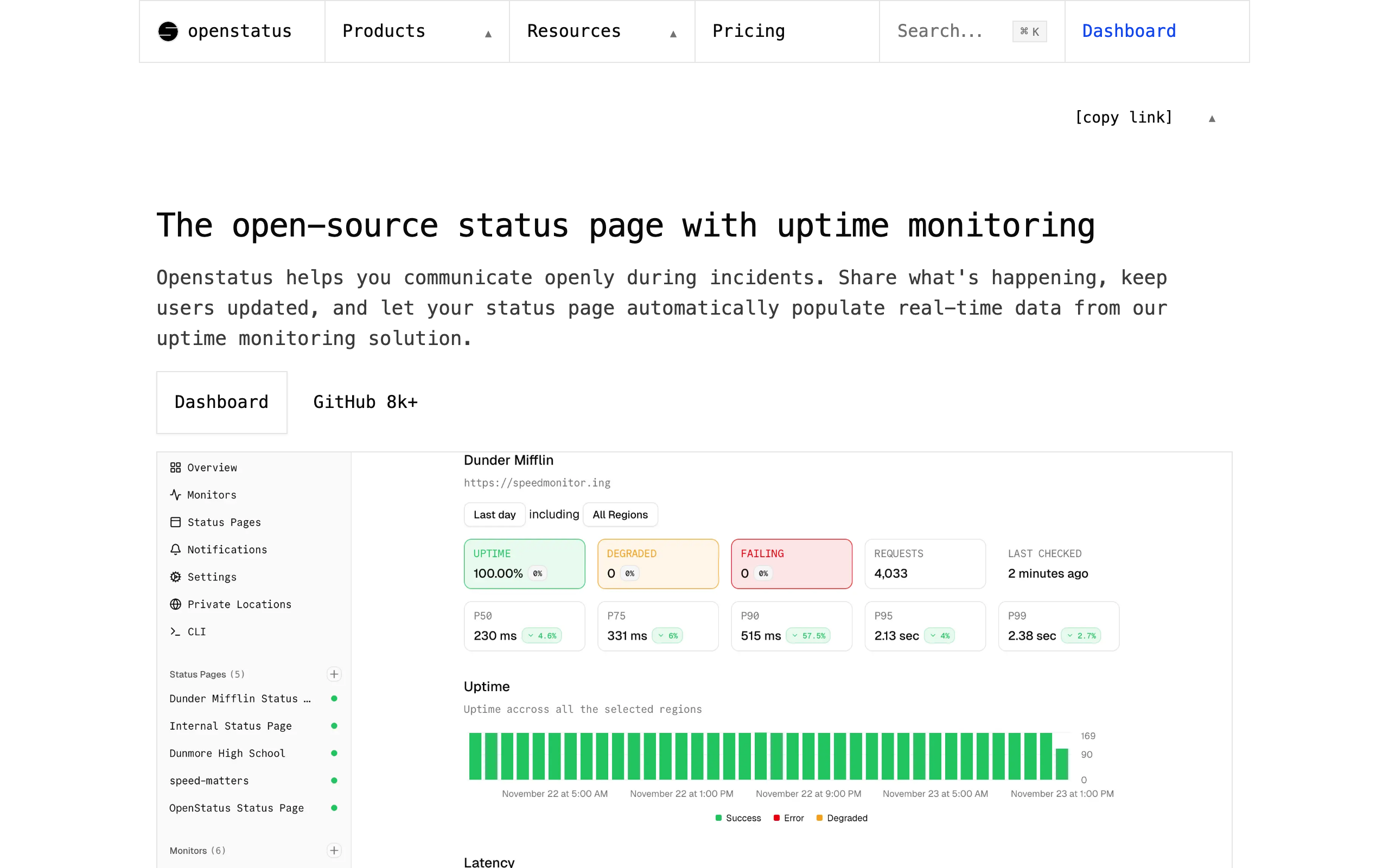Click the CLI terminal prompt icon
Viewport: 1389px width, 868px height.
pyautogui.click(x=175, y=631)
